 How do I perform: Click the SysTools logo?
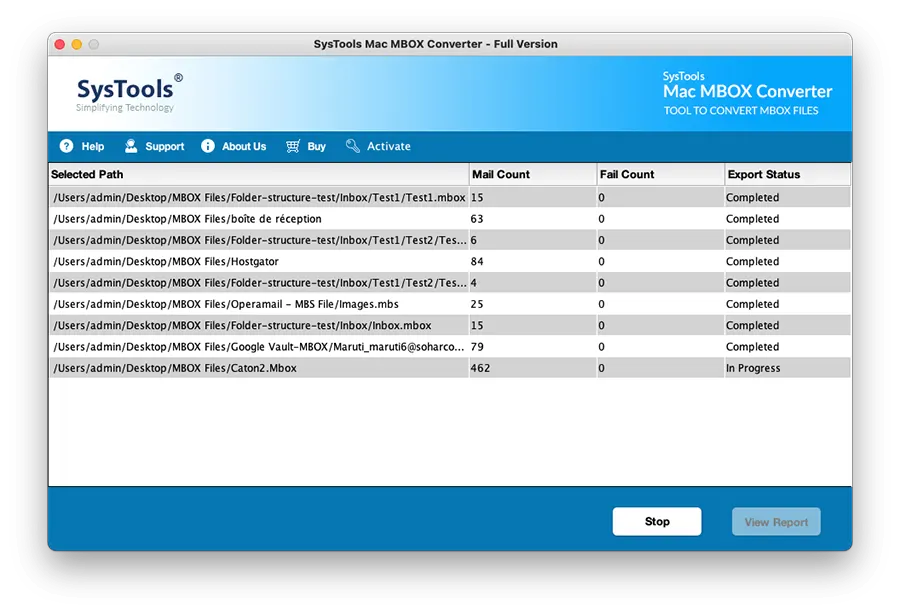click(x=129, y=93)
